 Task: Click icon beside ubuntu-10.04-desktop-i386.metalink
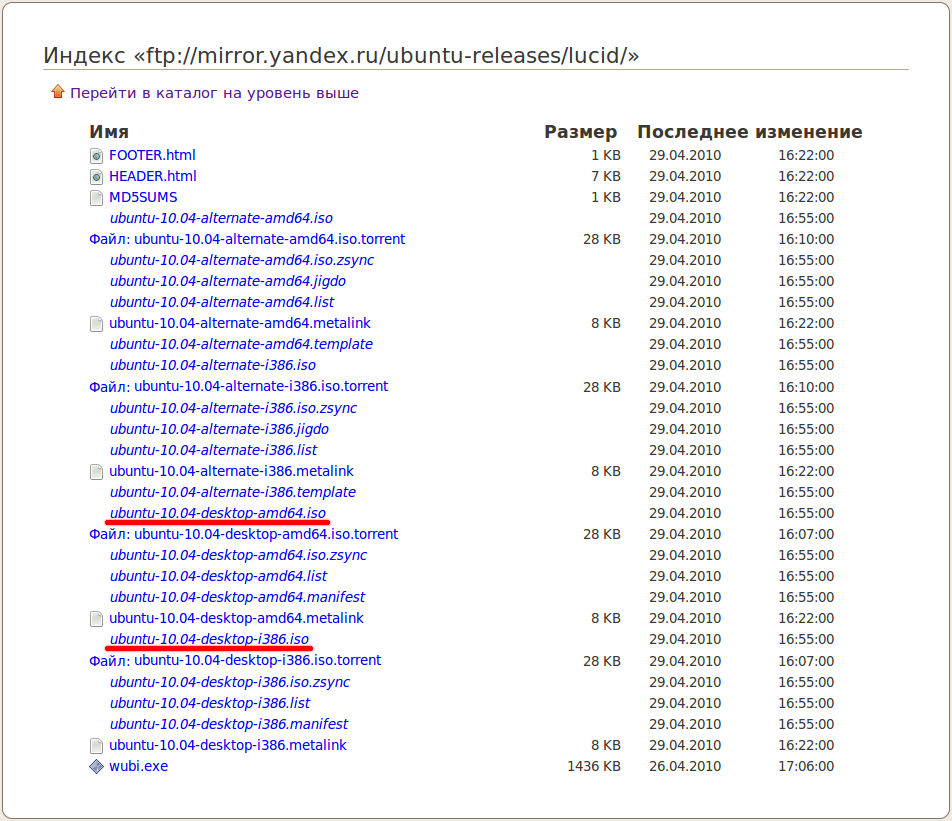[96, 746]
